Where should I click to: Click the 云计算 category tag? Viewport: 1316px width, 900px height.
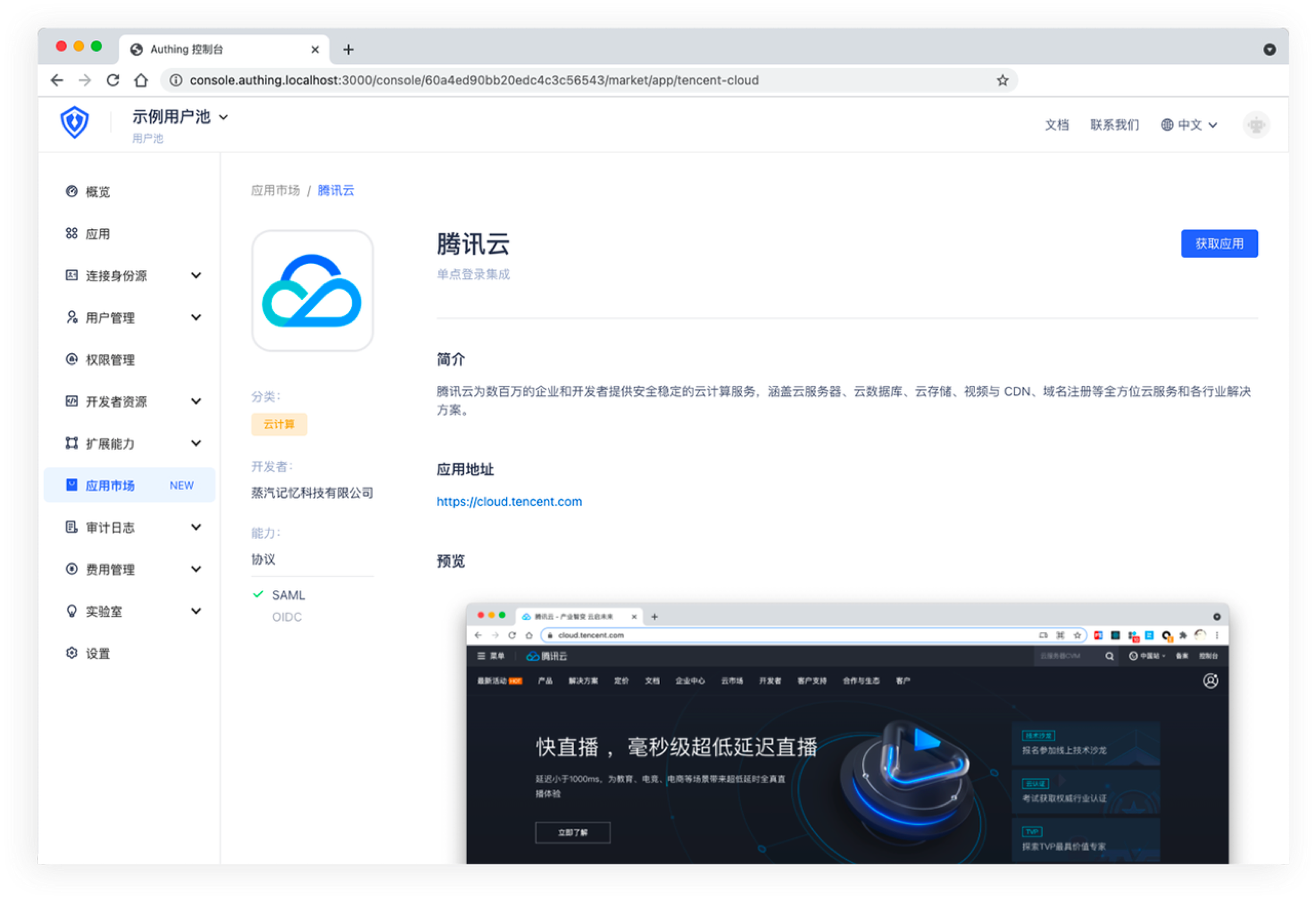(x=279, y=424)
